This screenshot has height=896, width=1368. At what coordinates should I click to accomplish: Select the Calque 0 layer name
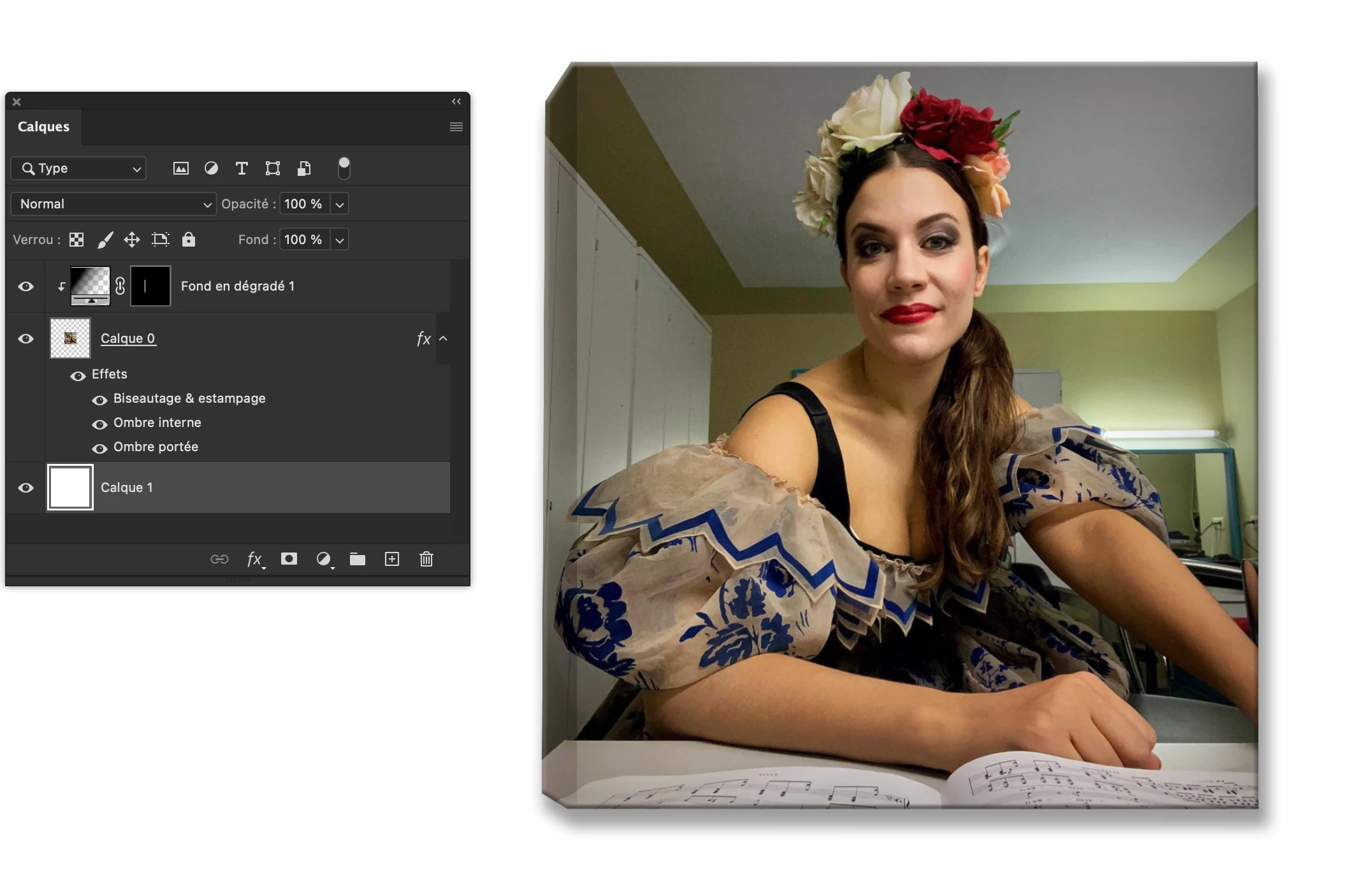127,338
